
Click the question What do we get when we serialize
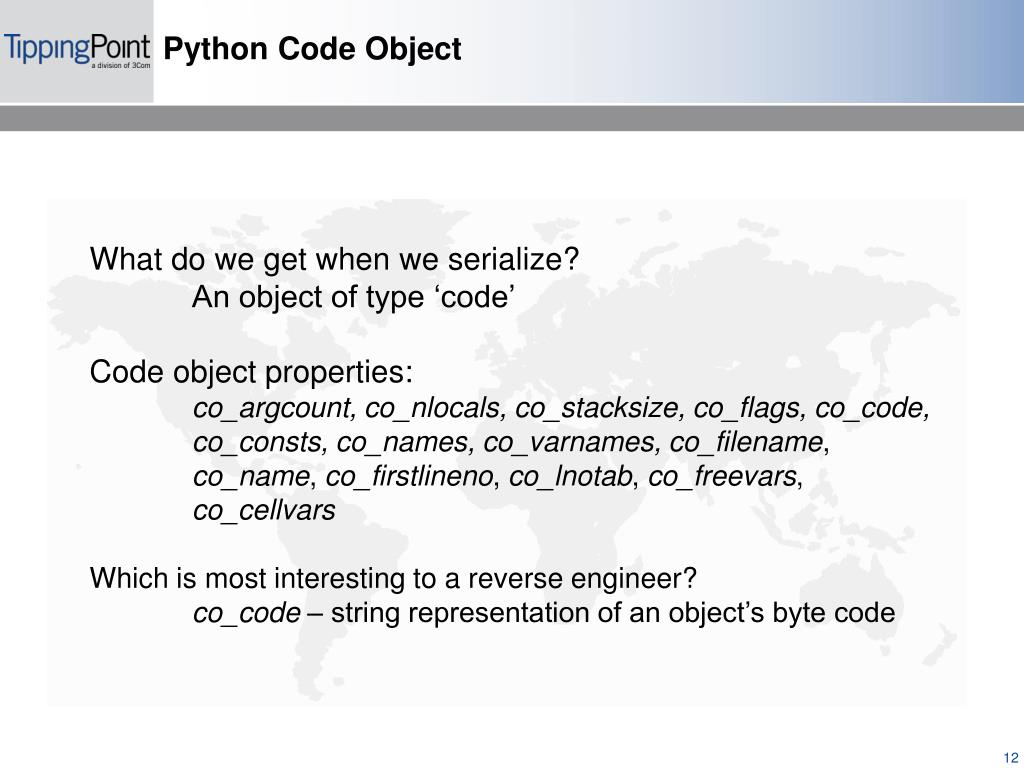click(x=334, y=259)
